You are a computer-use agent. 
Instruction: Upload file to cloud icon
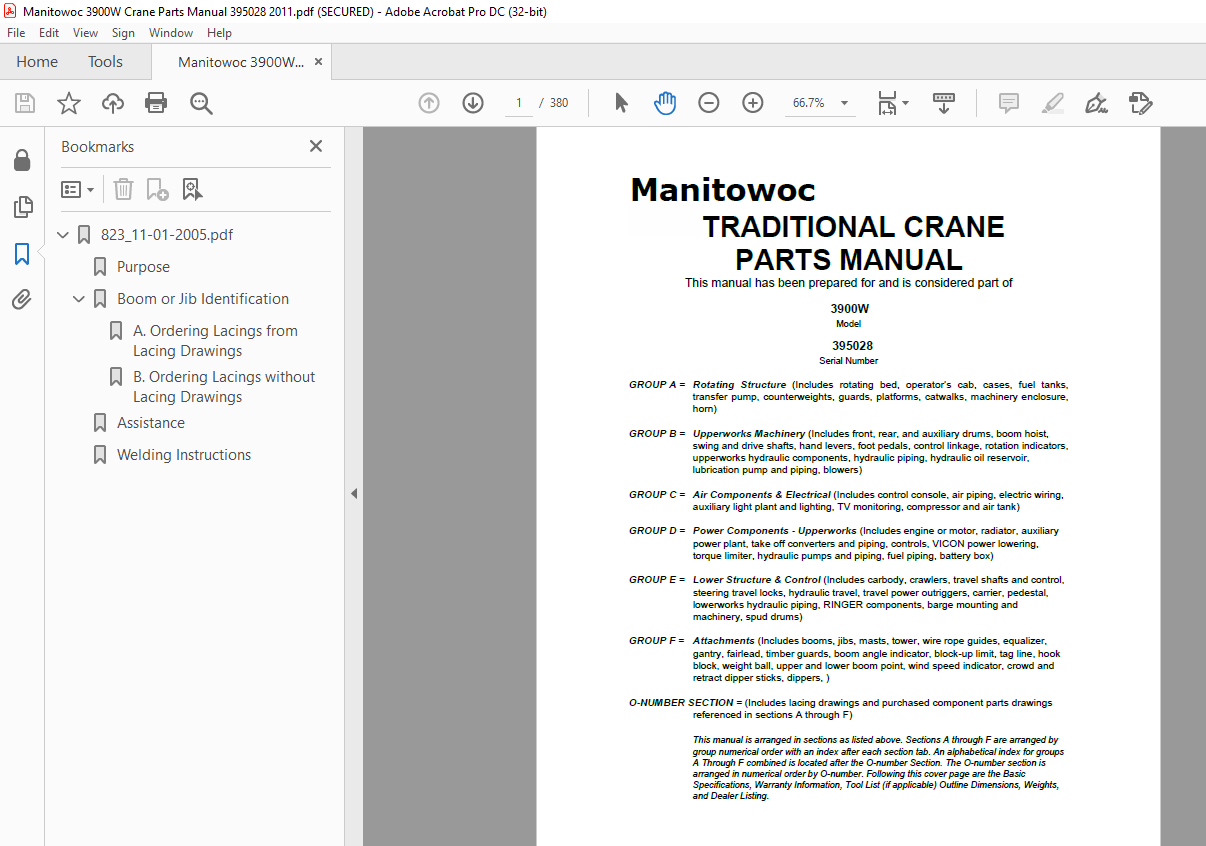(x=113, y=103)
